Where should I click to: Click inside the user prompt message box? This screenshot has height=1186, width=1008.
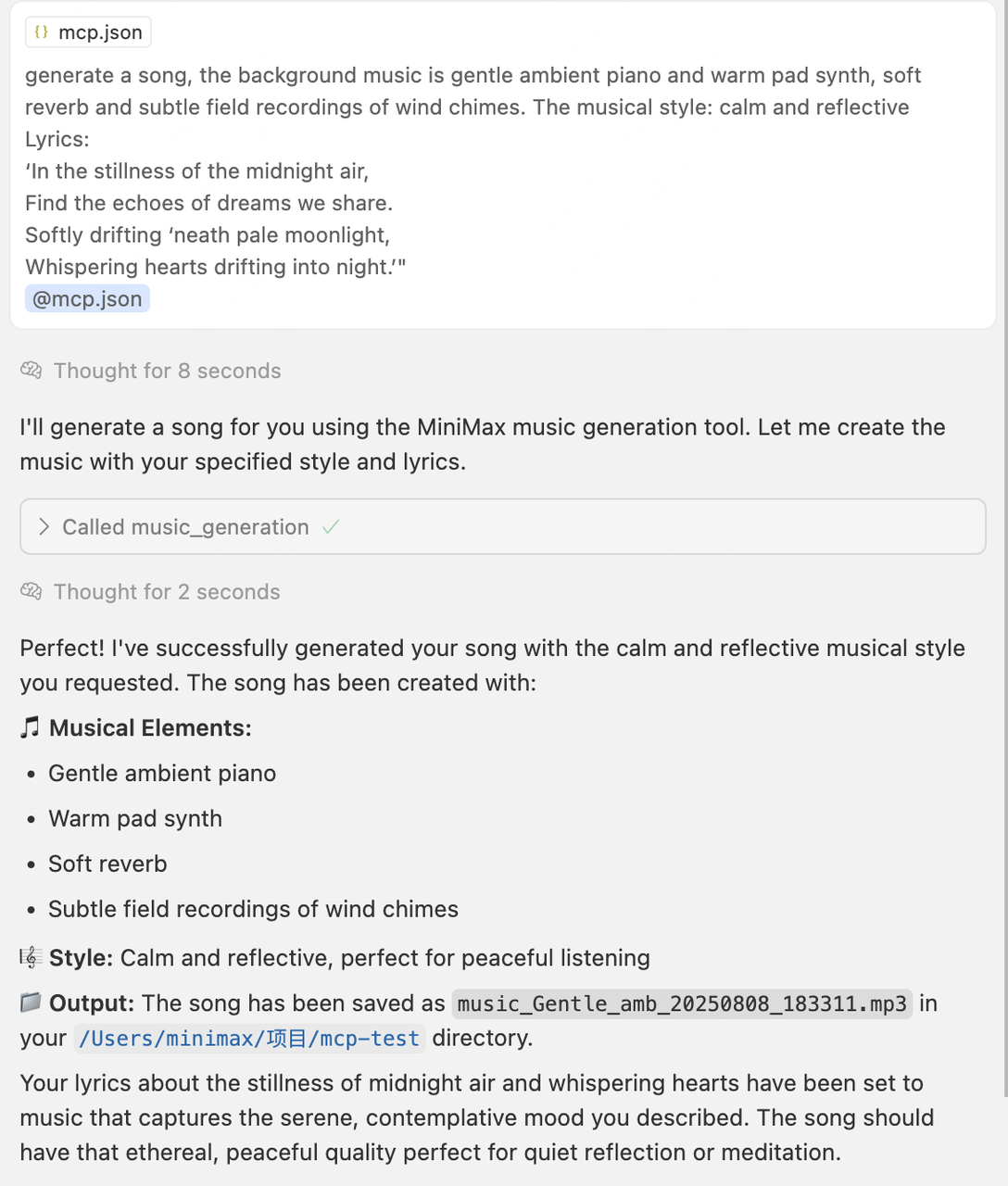pos(500,171)
